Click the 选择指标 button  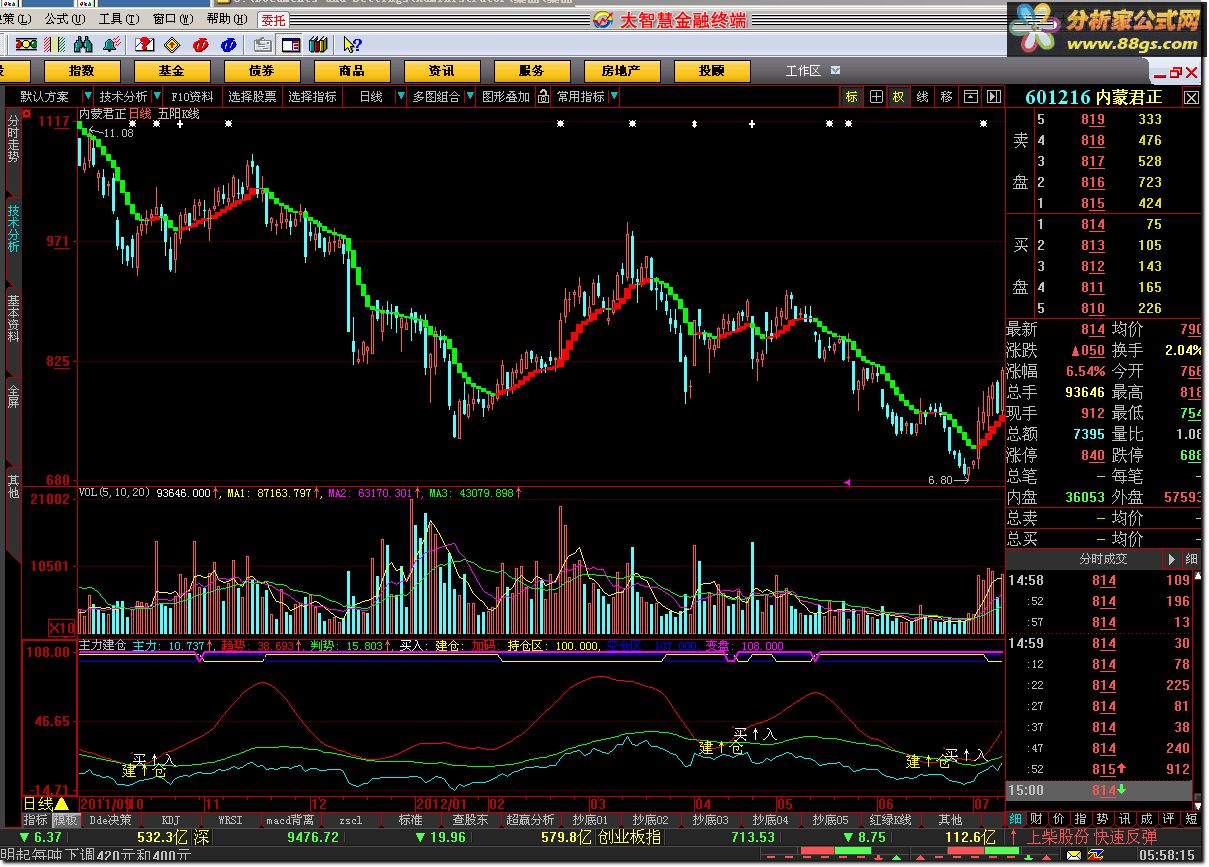click(x=313, y=97)
